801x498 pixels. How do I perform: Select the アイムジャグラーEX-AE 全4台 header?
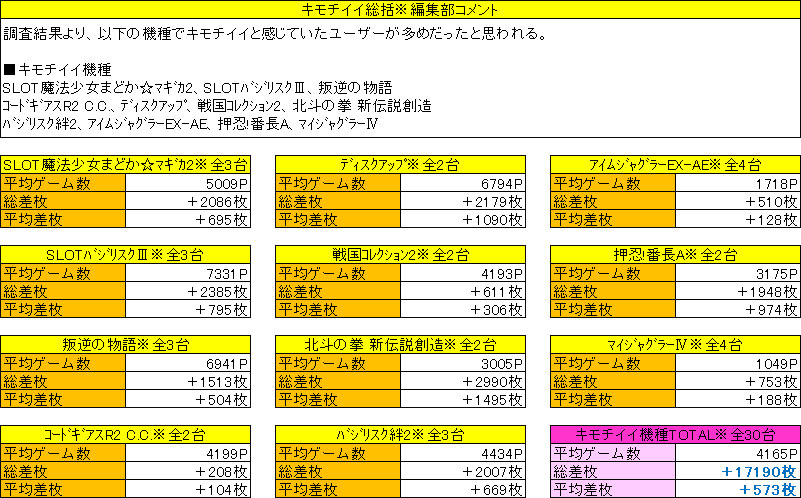coord(675,164)
